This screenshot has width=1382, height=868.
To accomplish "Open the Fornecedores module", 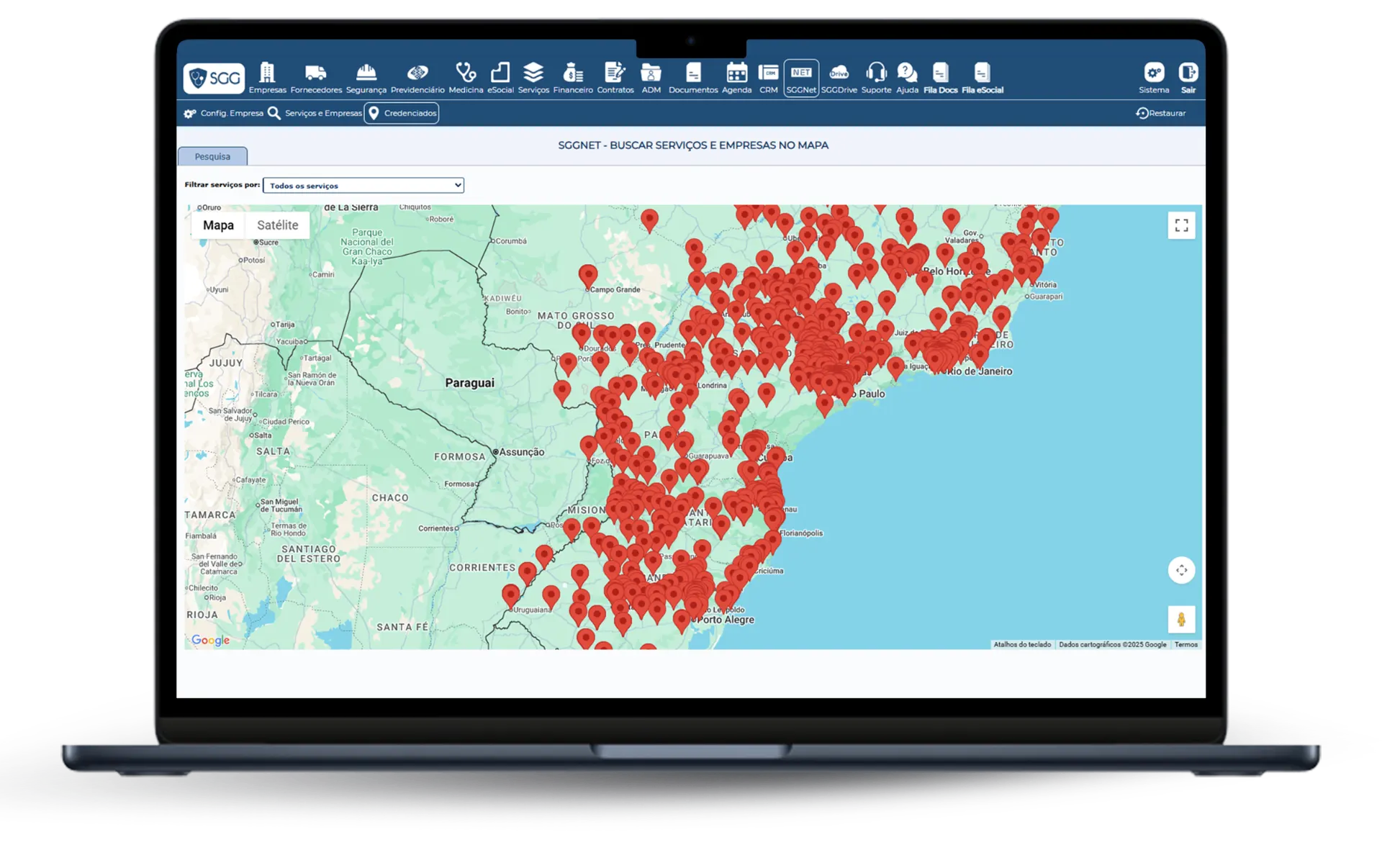I will (x=316, y=78).
